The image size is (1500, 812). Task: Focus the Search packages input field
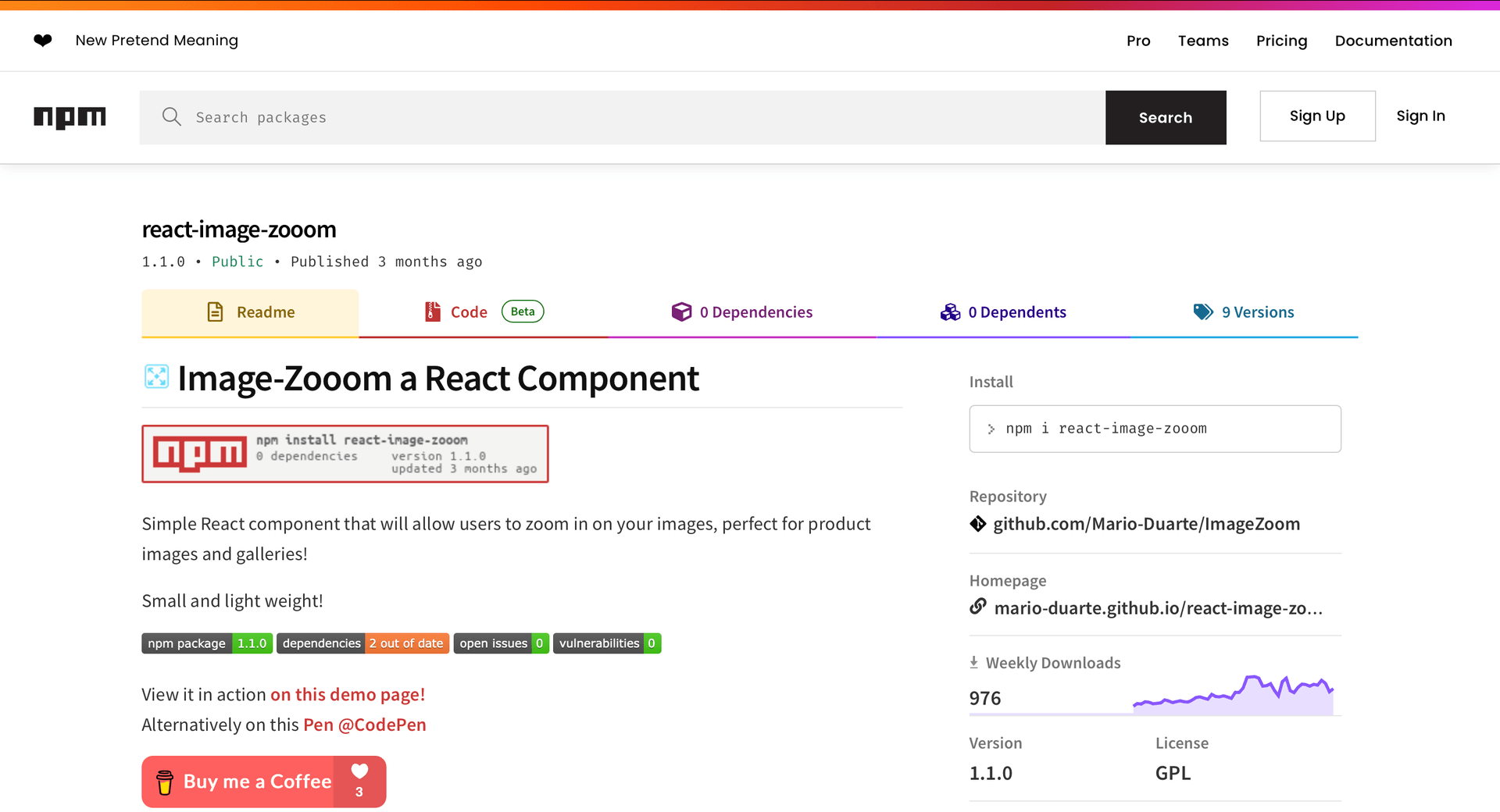coord(623,117)
